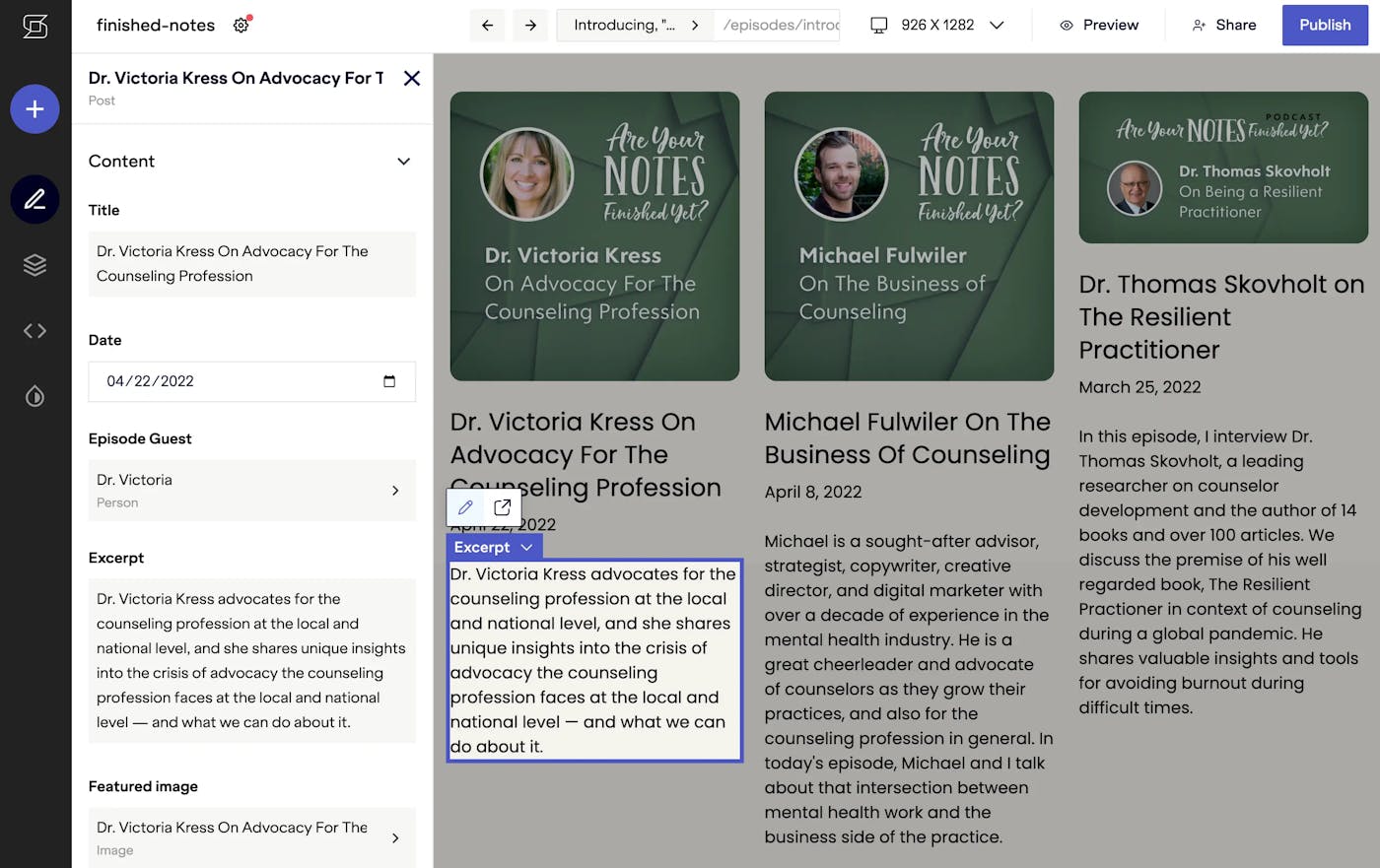Open the Share options
The height and width of the screenshot is (868, 1380).
(1223, 25)
